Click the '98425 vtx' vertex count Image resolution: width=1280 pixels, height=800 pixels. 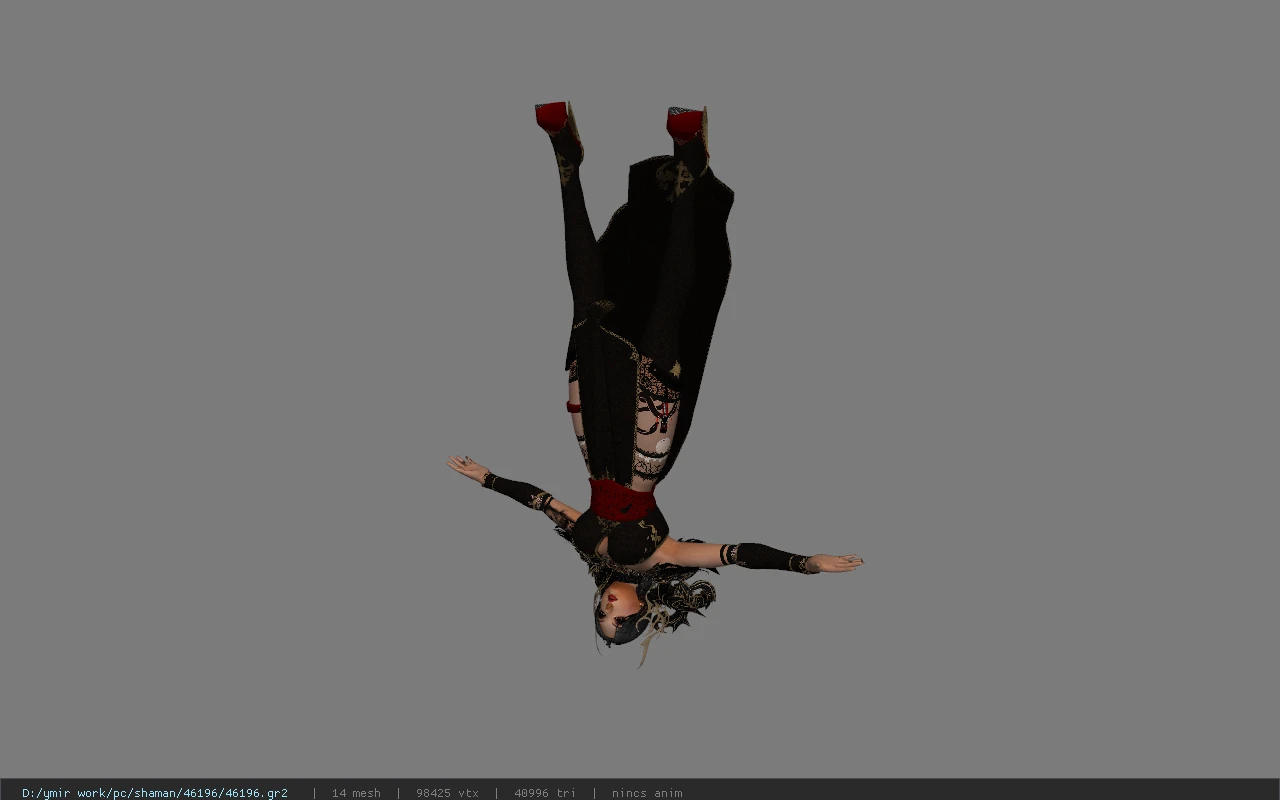(x=447, y=793)
